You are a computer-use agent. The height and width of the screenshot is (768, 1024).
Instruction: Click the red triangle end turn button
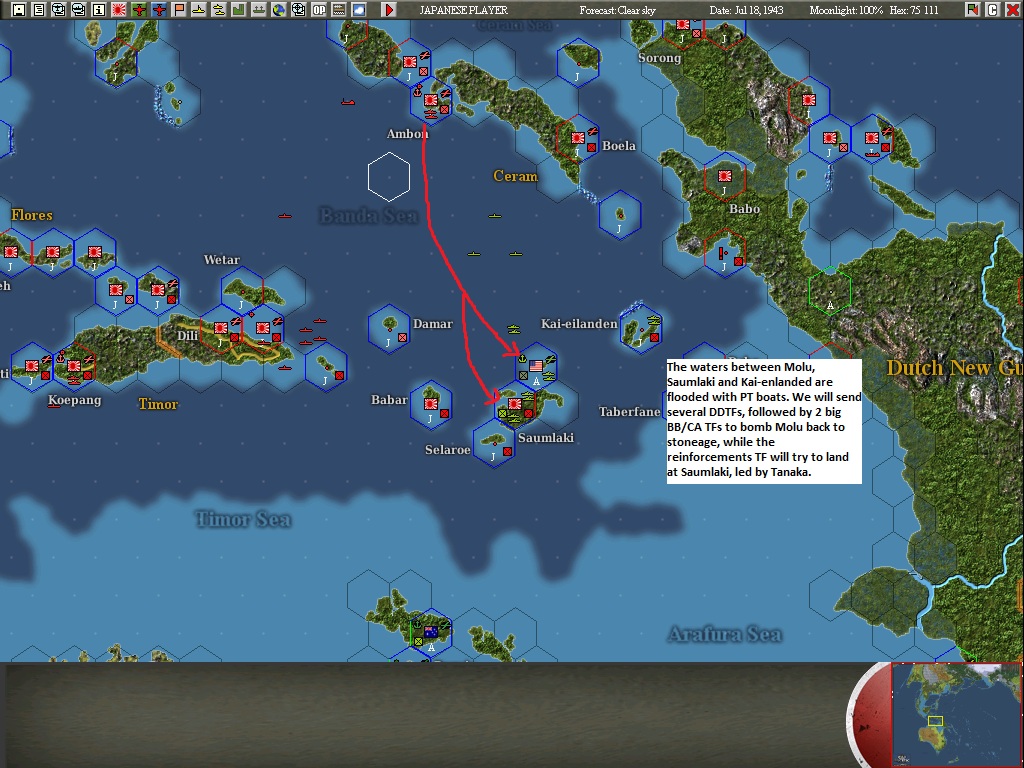point(389,10)
